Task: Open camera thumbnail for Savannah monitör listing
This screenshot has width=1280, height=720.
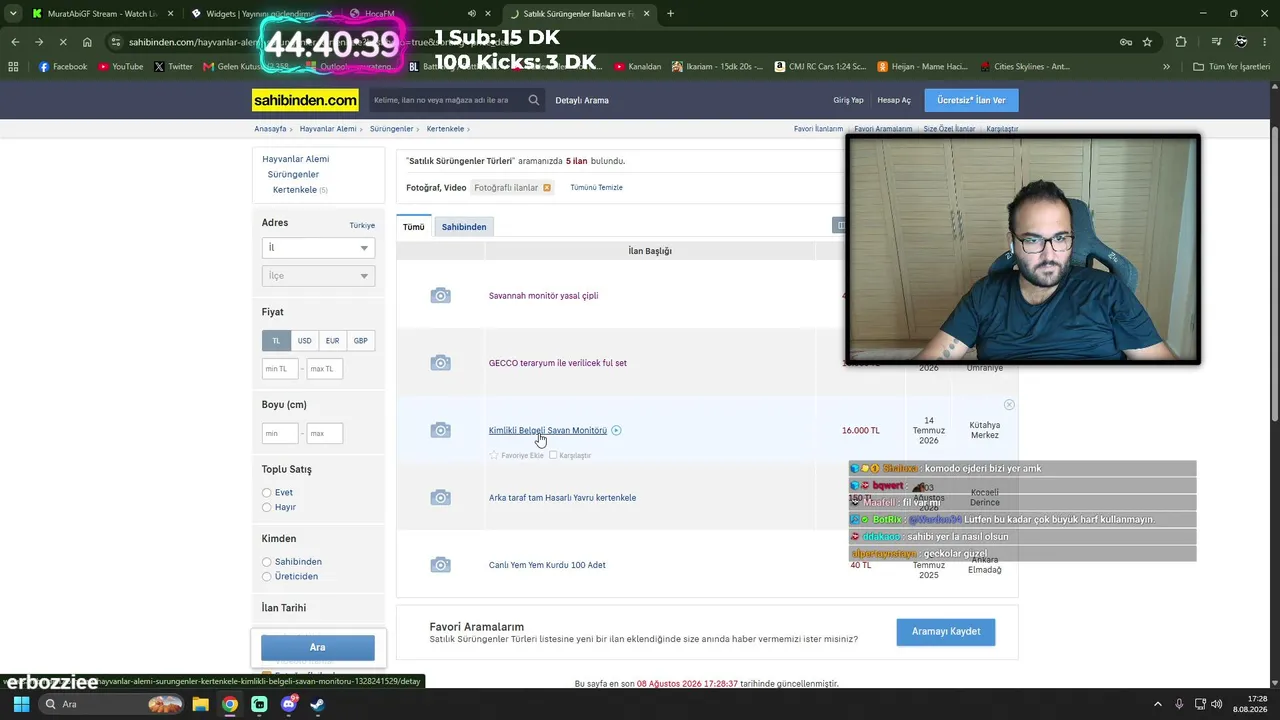Action: coord(440,296)
